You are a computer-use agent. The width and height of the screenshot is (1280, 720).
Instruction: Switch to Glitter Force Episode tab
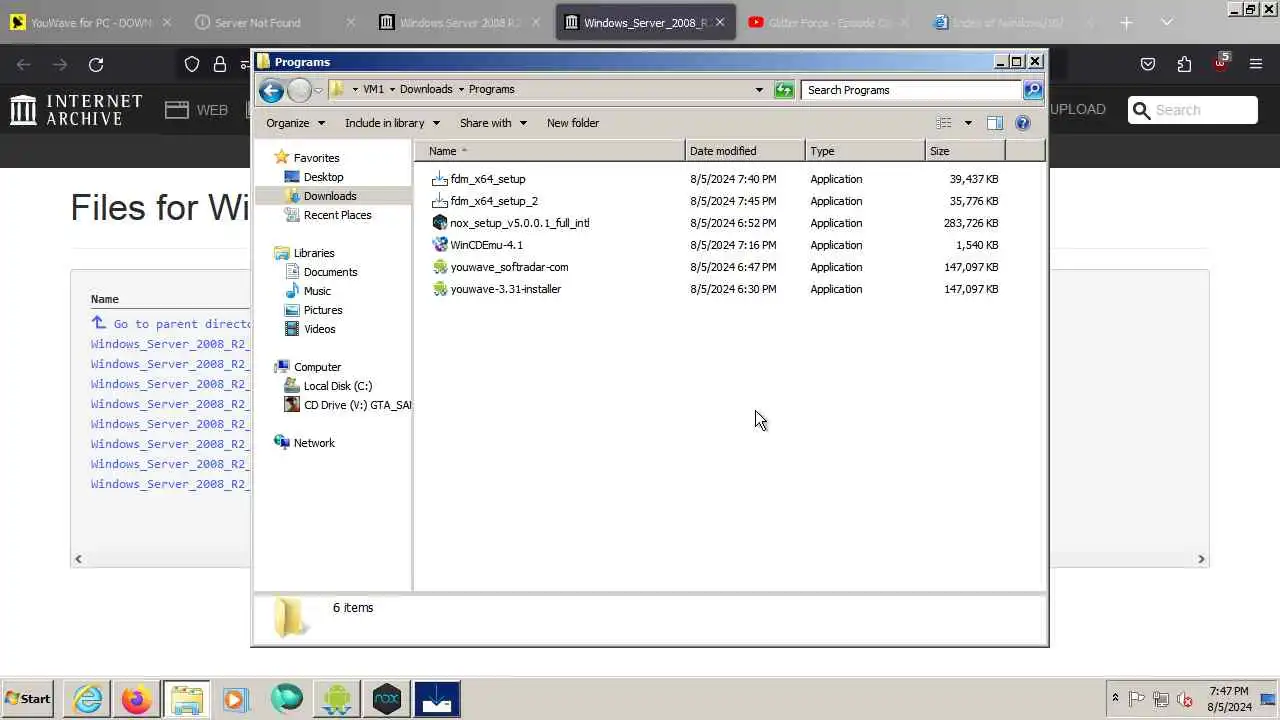[829, 22]
